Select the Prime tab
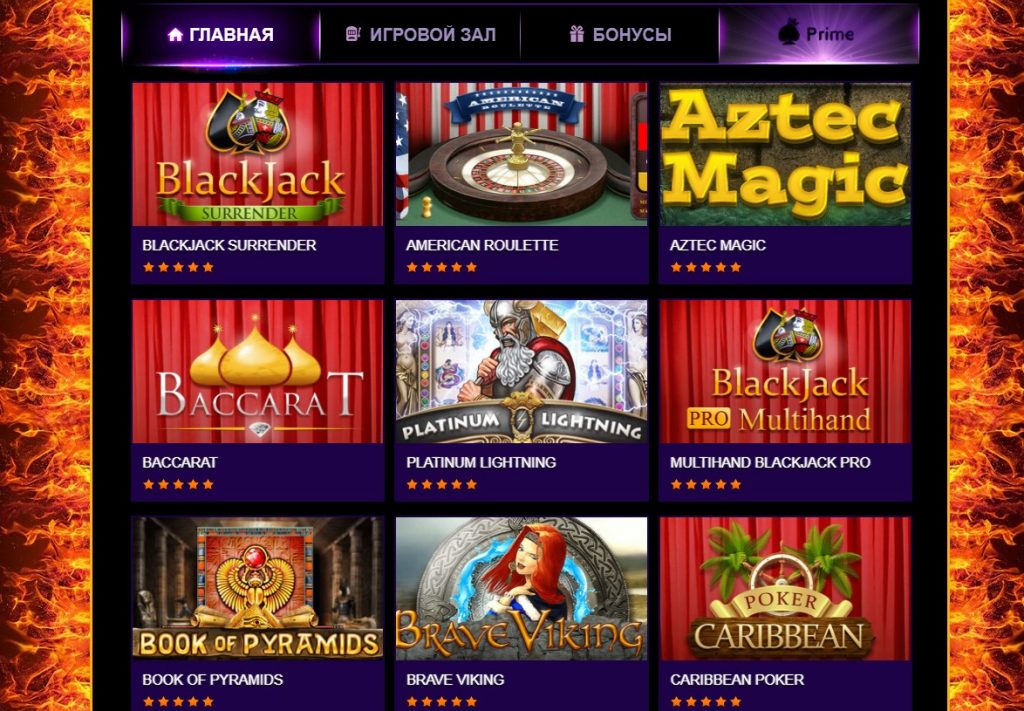This screenshot has height=711, width=1024. (818, 35)
